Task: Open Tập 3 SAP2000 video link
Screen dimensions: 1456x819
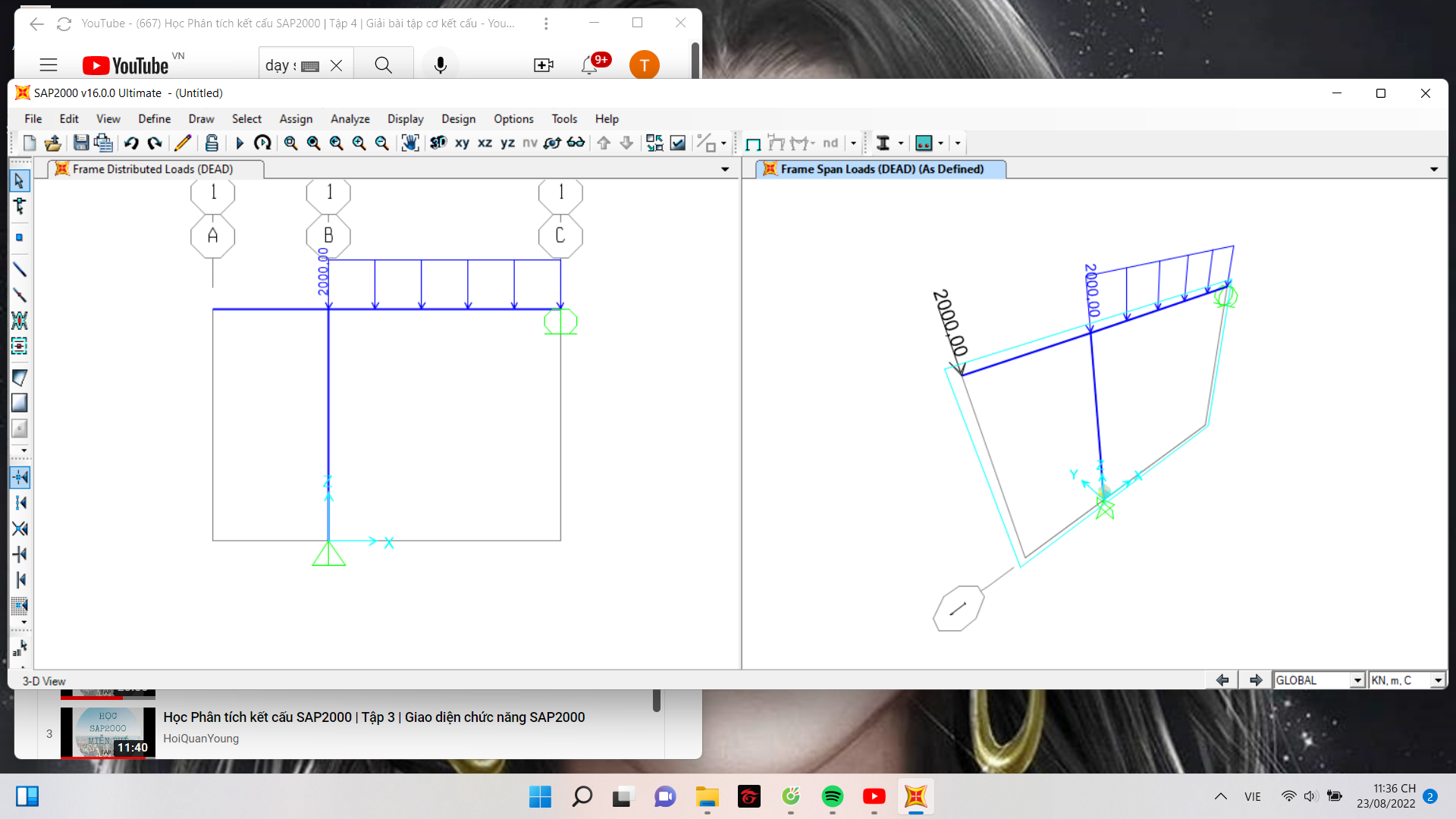Action: point(374,717)
